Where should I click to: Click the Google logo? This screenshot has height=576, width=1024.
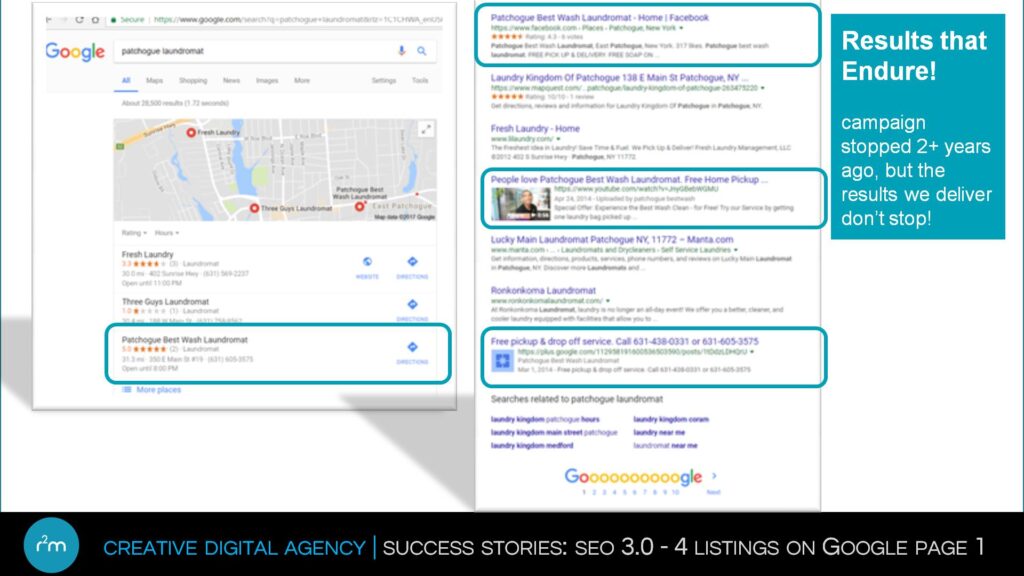coord(74,52)
